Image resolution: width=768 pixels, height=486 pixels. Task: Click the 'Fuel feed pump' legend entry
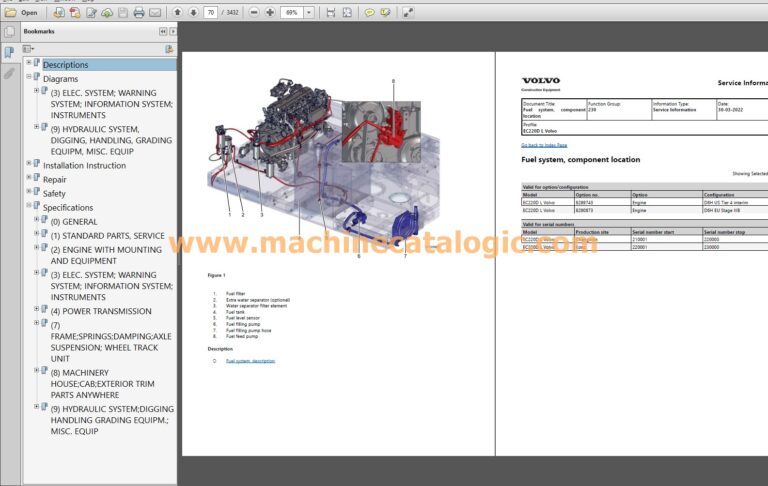242,337
